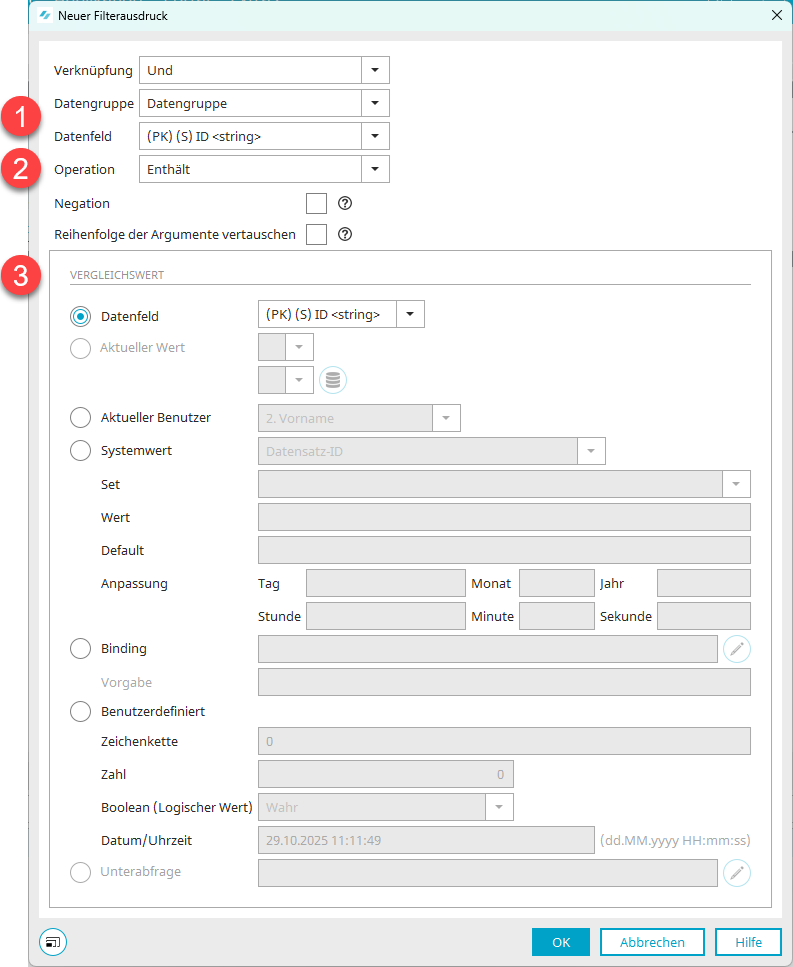
Task: Click the help icon next to Negation
Action: click(x=345, y=204)
